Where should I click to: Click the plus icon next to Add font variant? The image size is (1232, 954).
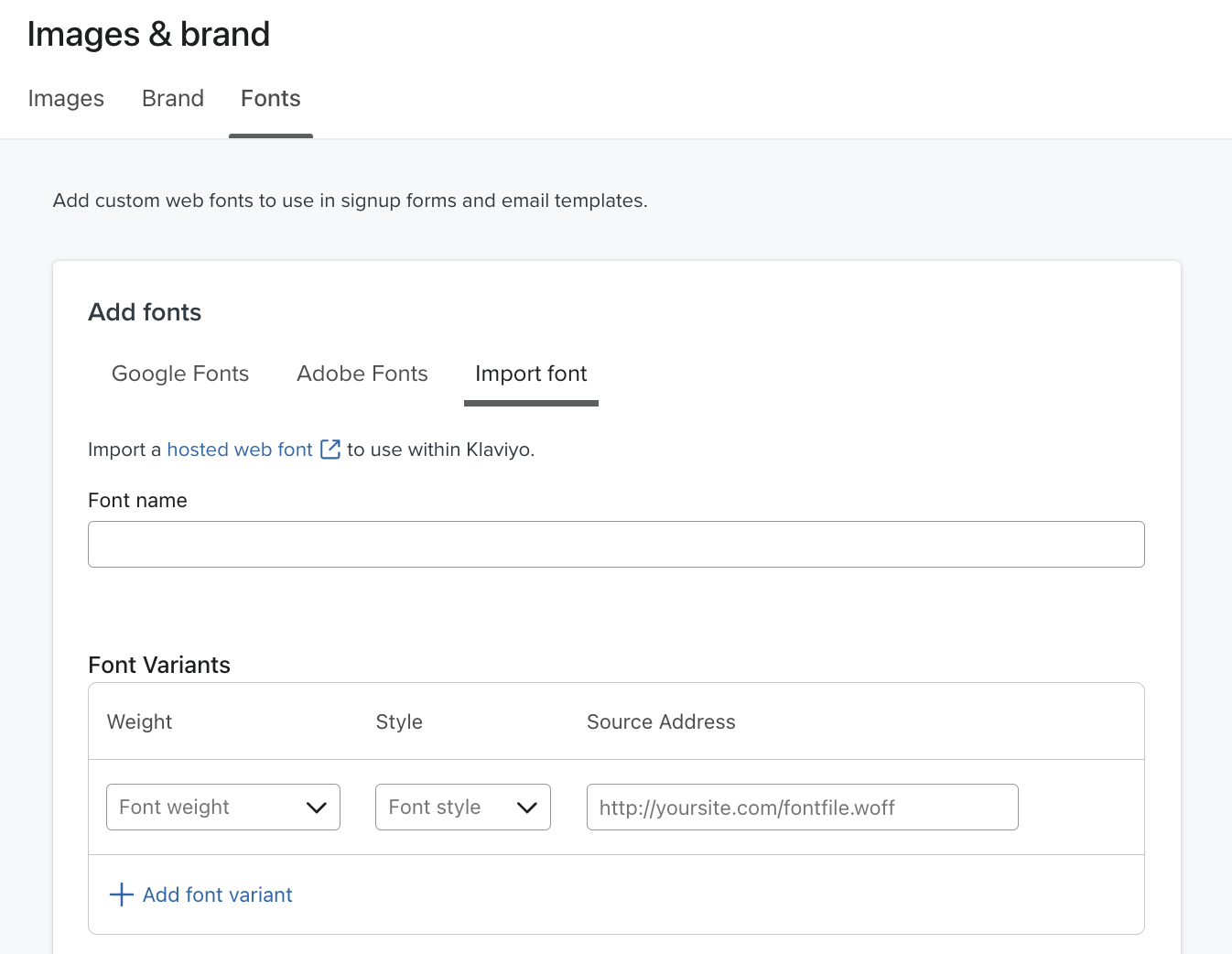point(120,894)
